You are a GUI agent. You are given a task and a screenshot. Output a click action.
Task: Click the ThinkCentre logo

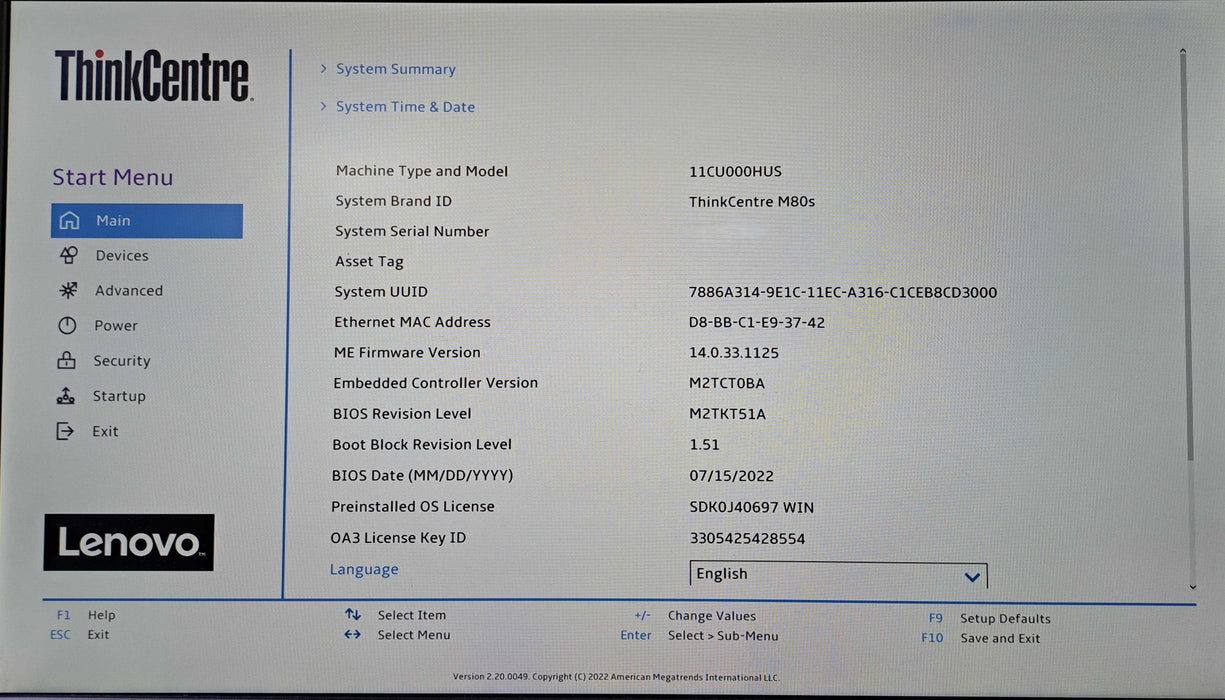[x=151, y=76]
